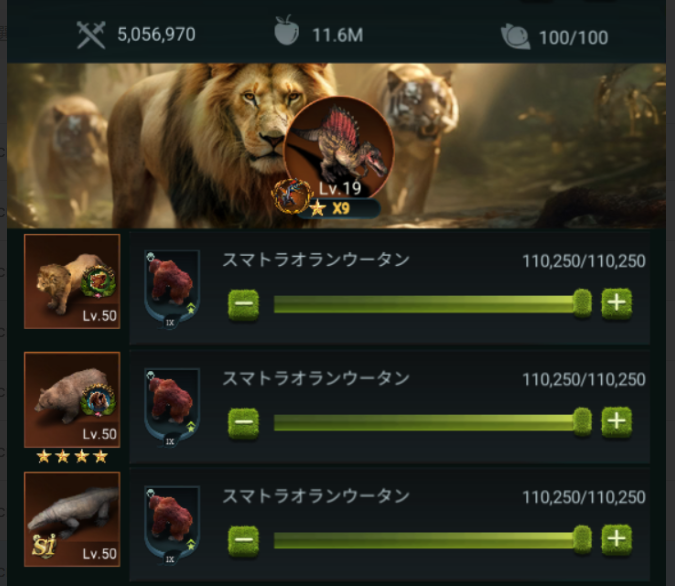Image resolution: width=675 pixels, height=586 pixels.
Task: Click second row orangutan troop shield icon
Action: click(x=171, y=408)
